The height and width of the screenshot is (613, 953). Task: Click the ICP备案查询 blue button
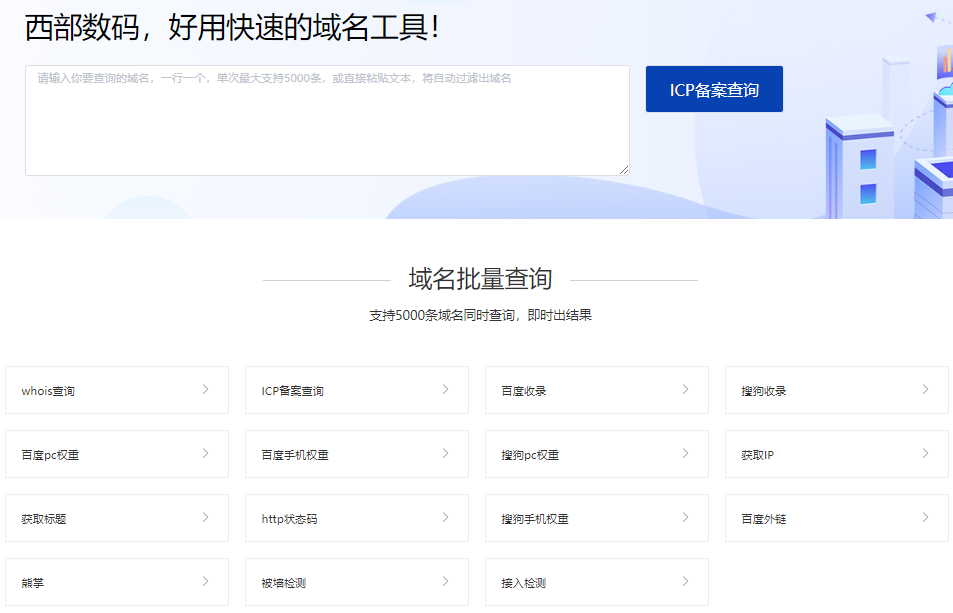click(714, 90)
